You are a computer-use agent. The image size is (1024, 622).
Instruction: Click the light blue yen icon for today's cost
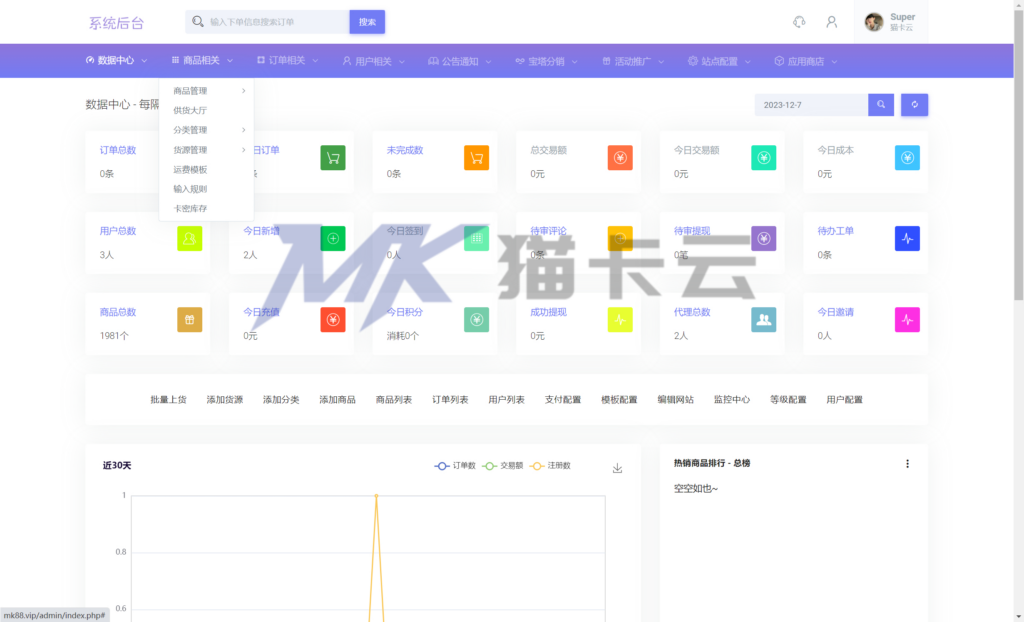pyautogui.click(x=907, y=157)
